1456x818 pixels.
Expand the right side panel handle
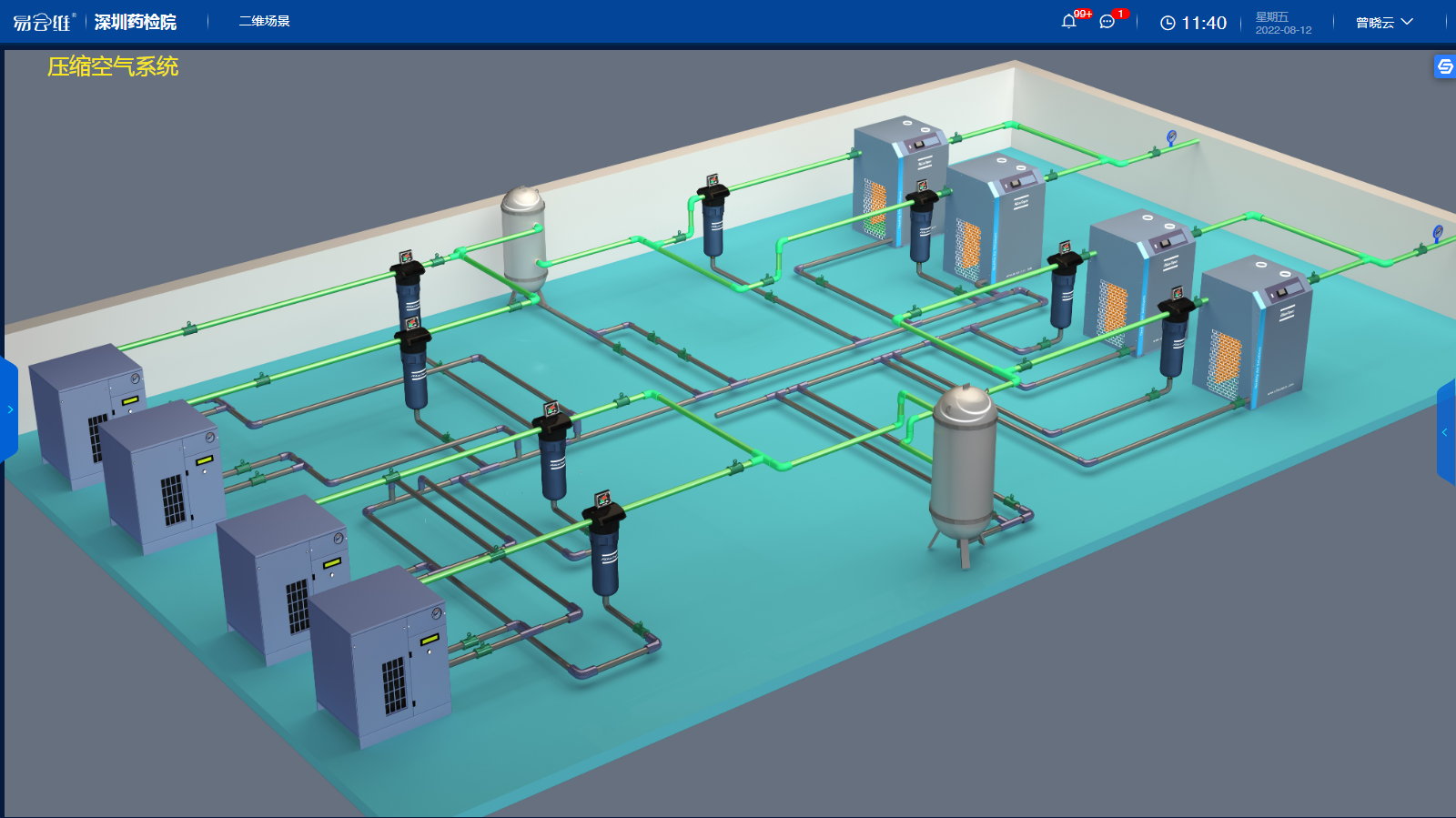click(x=1446, y=432)
